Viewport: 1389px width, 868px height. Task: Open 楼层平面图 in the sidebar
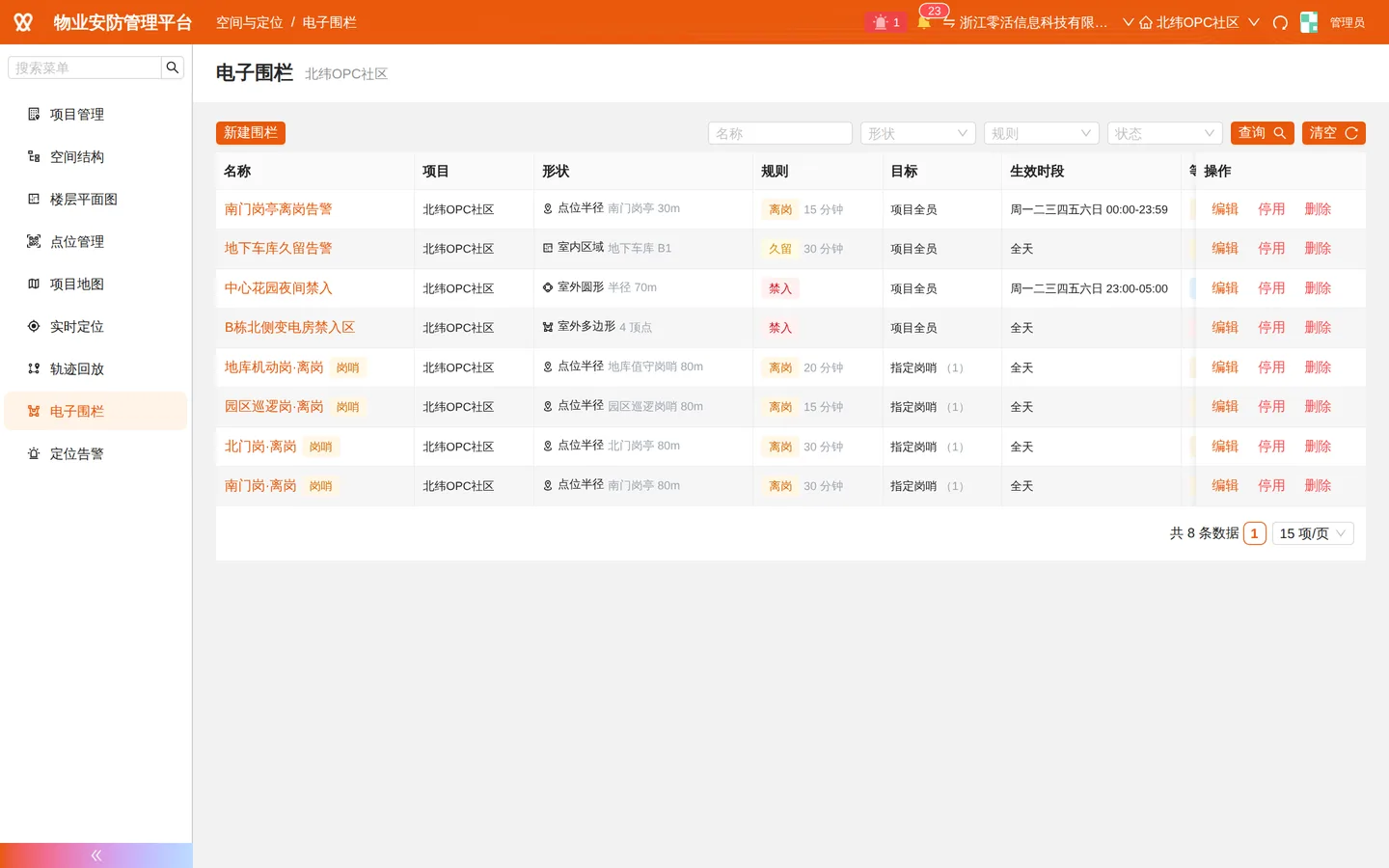(95, 199)
